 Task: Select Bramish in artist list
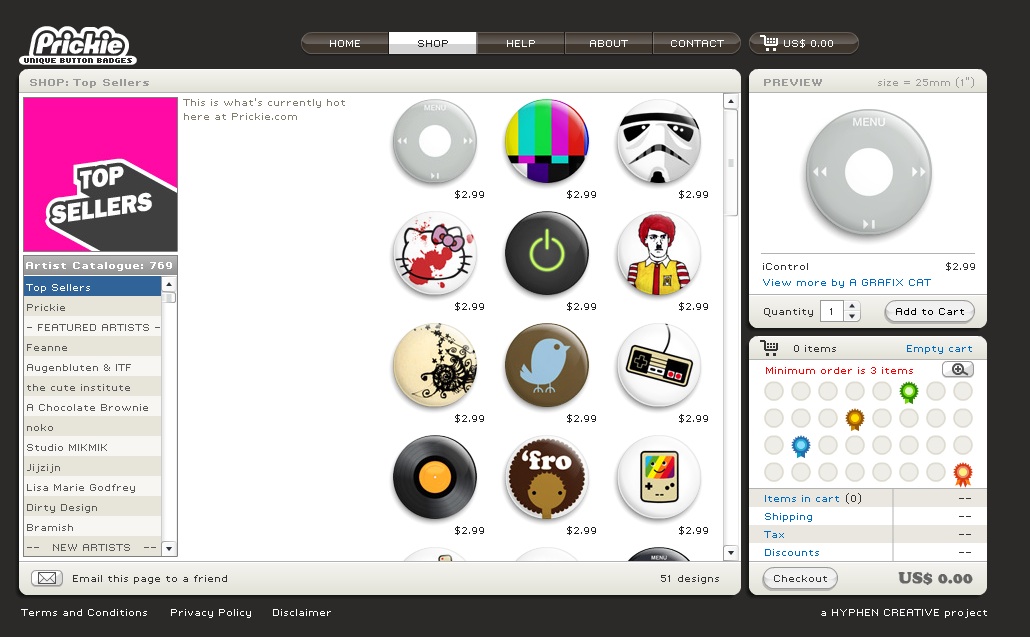coord(93,527)
